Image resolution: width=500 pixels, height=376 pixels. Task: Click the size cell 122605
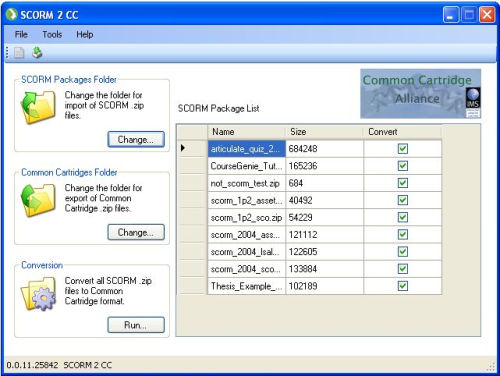tap(324, 252)
